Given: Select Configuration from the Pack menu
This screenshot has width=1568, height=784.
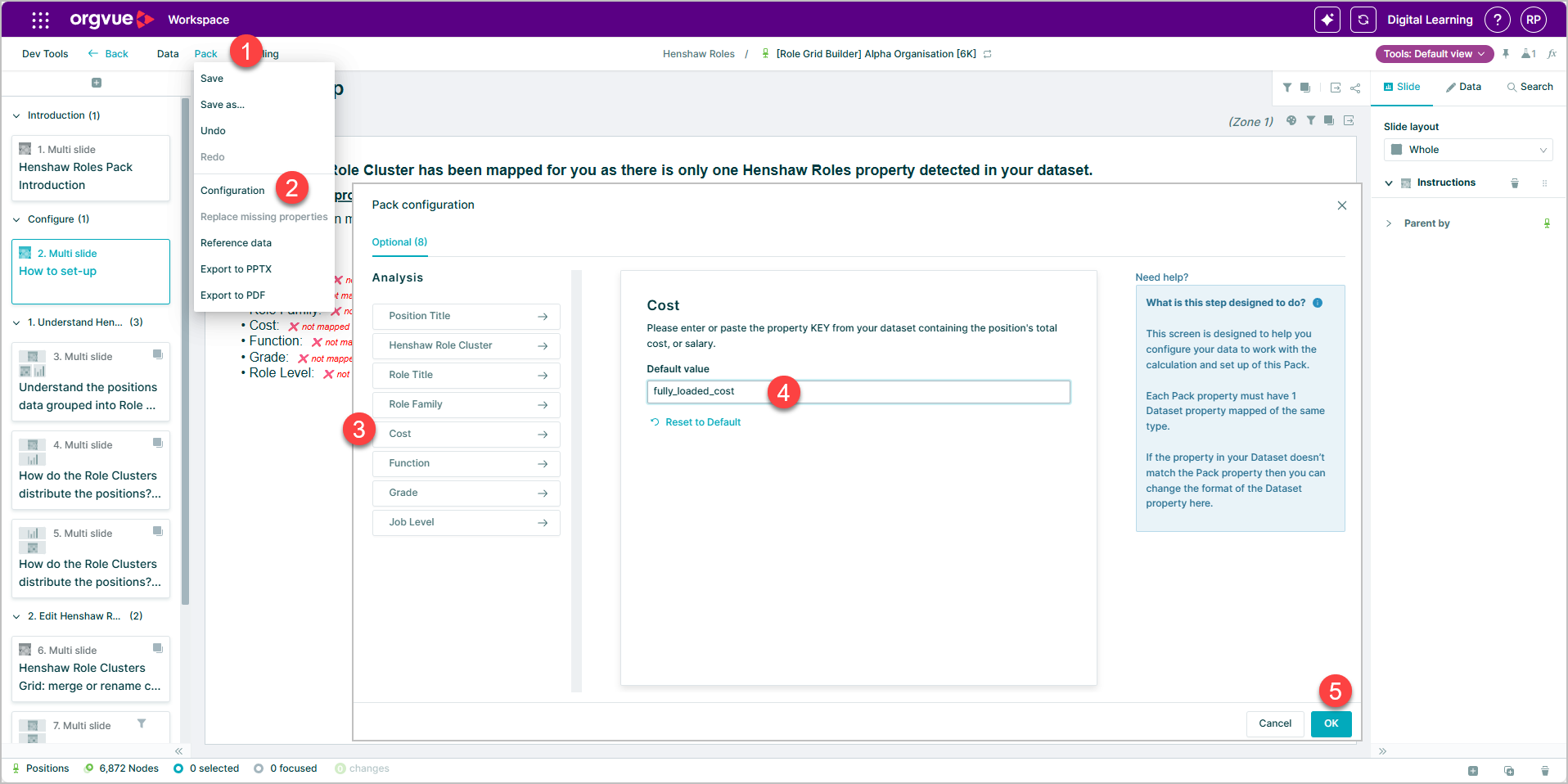Looking at the screenshot, I should 232,191.
